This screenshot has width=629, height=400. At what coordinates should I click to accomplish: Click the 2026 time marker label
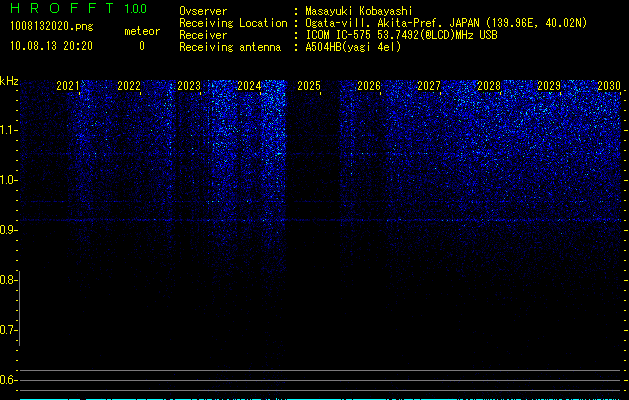[x=369, y=86]
